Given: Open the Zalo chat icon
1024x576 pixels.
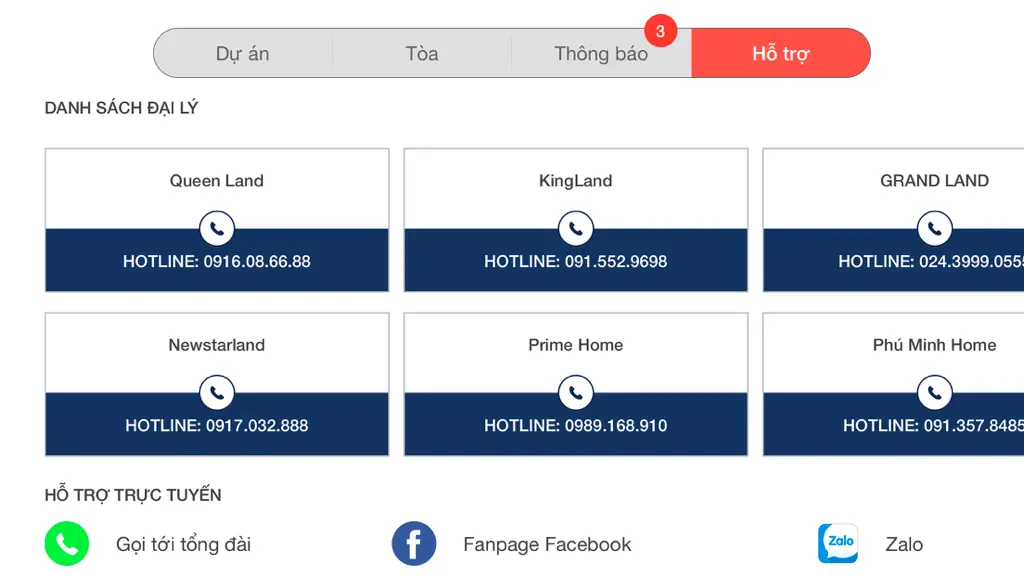Looking at the screenshot, I should click(x=838, y=543).
